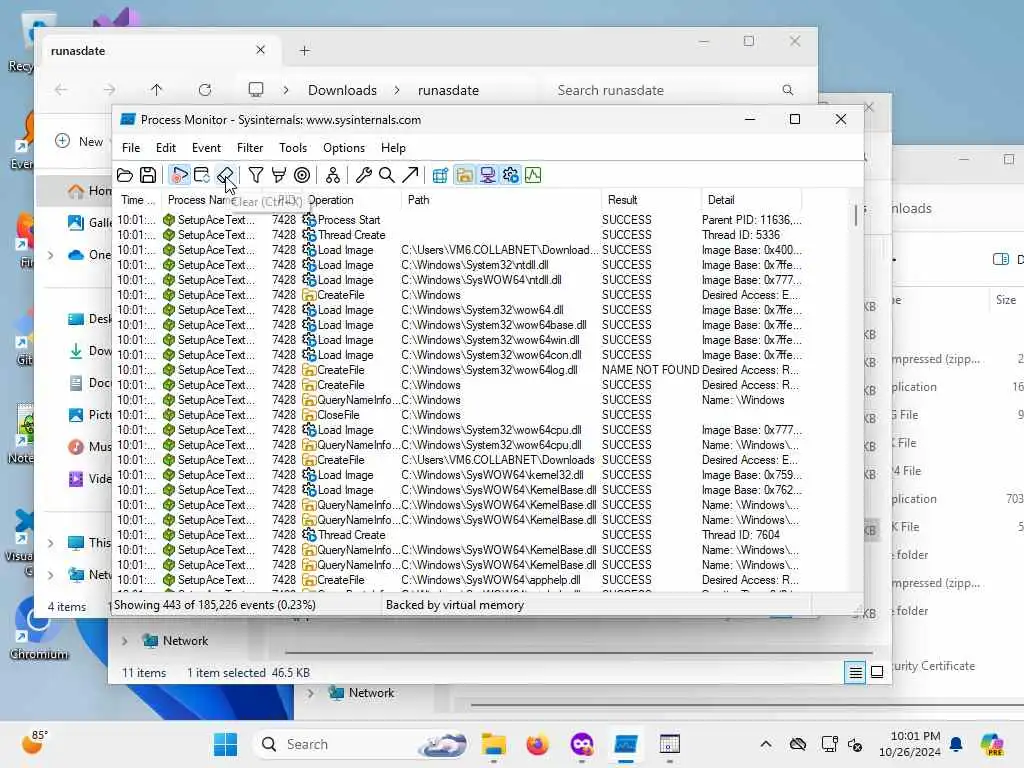This screenshot has height=768, width=1024.
Task: Click the Detail column header
Action: (x=751, y=200)
